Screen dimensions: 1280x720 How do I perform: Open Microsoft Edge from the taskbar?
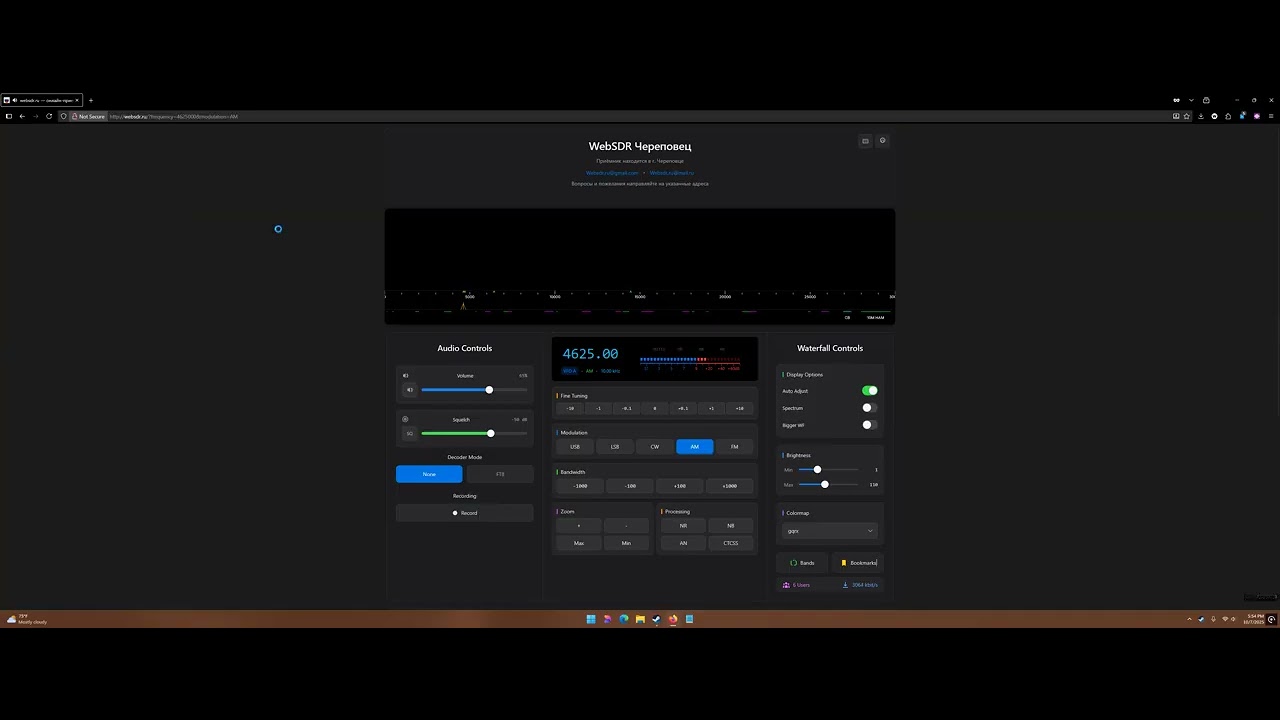click(x=623, y=619)
